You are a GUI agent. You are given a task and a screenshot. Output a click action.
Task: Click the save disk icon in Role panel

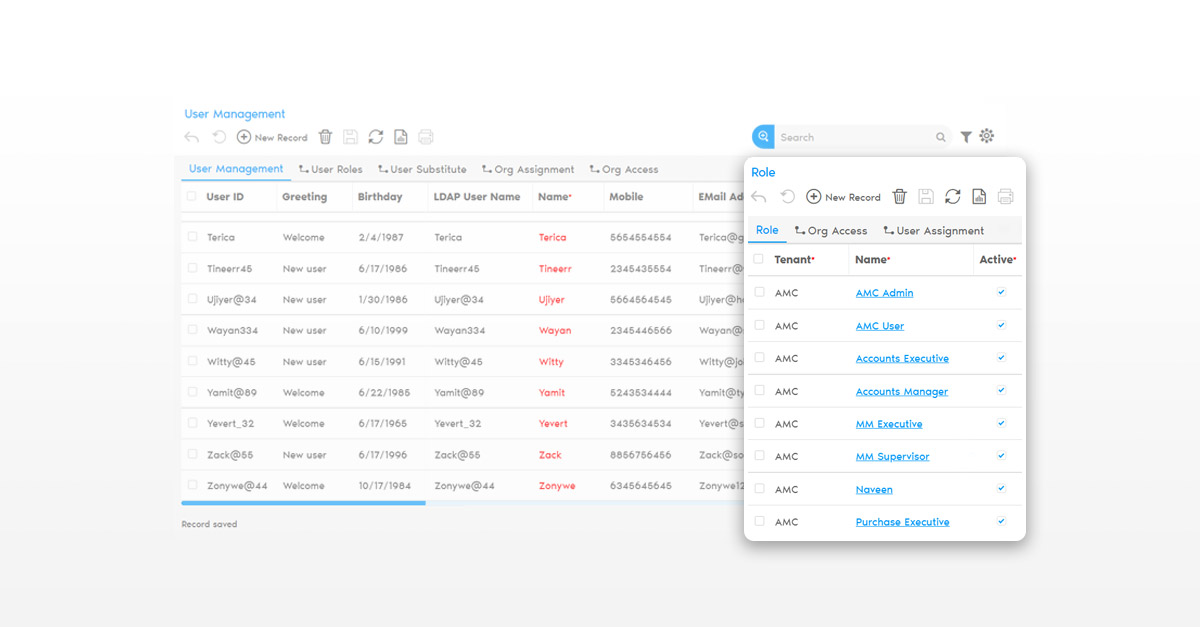pos(926,197)
